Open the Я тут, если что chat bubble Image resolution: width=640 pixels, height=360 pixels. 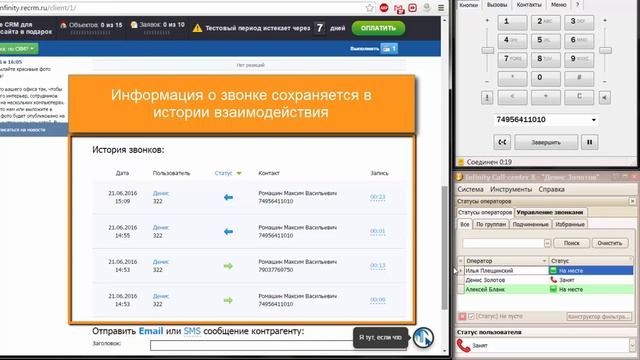pyautogui.click(x=380, y=338)
